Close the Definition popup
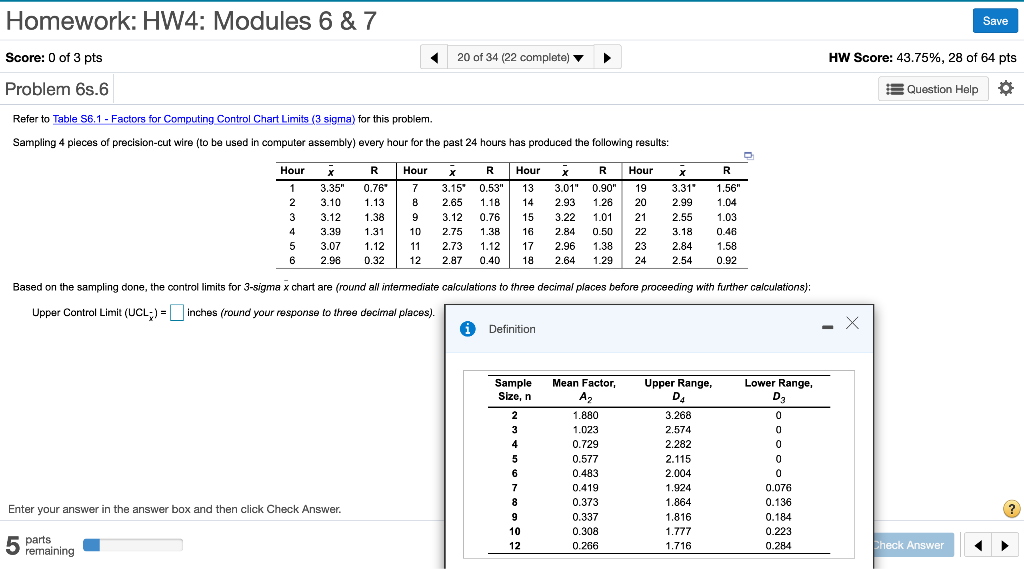1024x569 pixels. [x=852, y=323]
